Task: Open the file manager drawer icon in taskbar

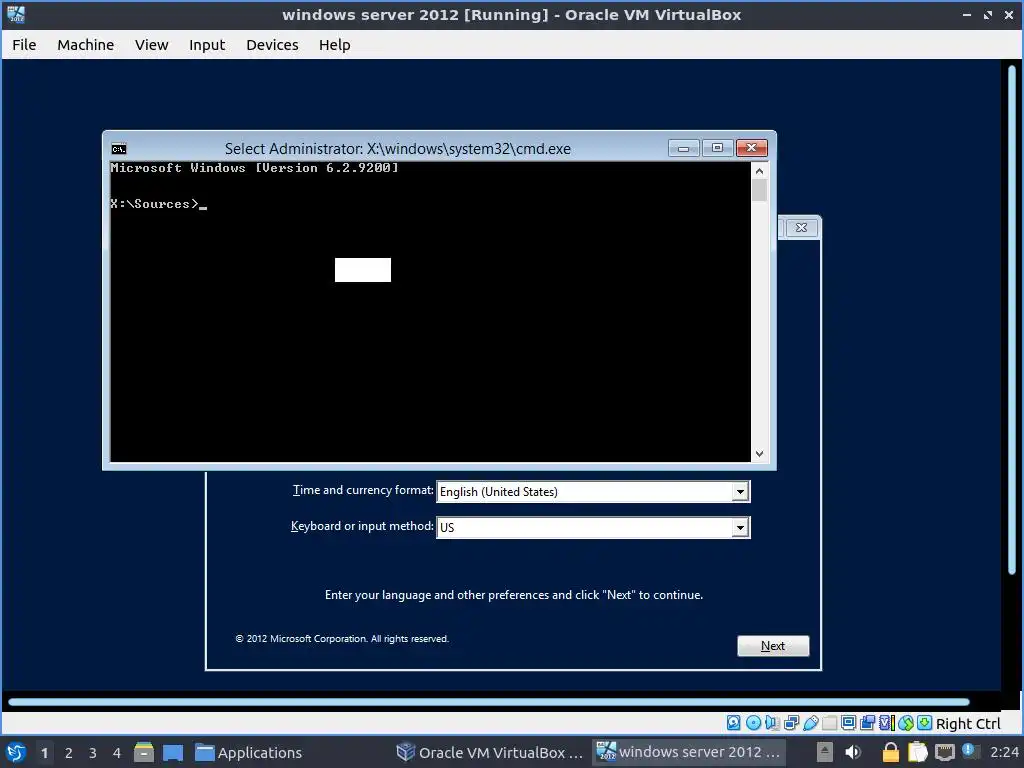Action: [144, 753]
